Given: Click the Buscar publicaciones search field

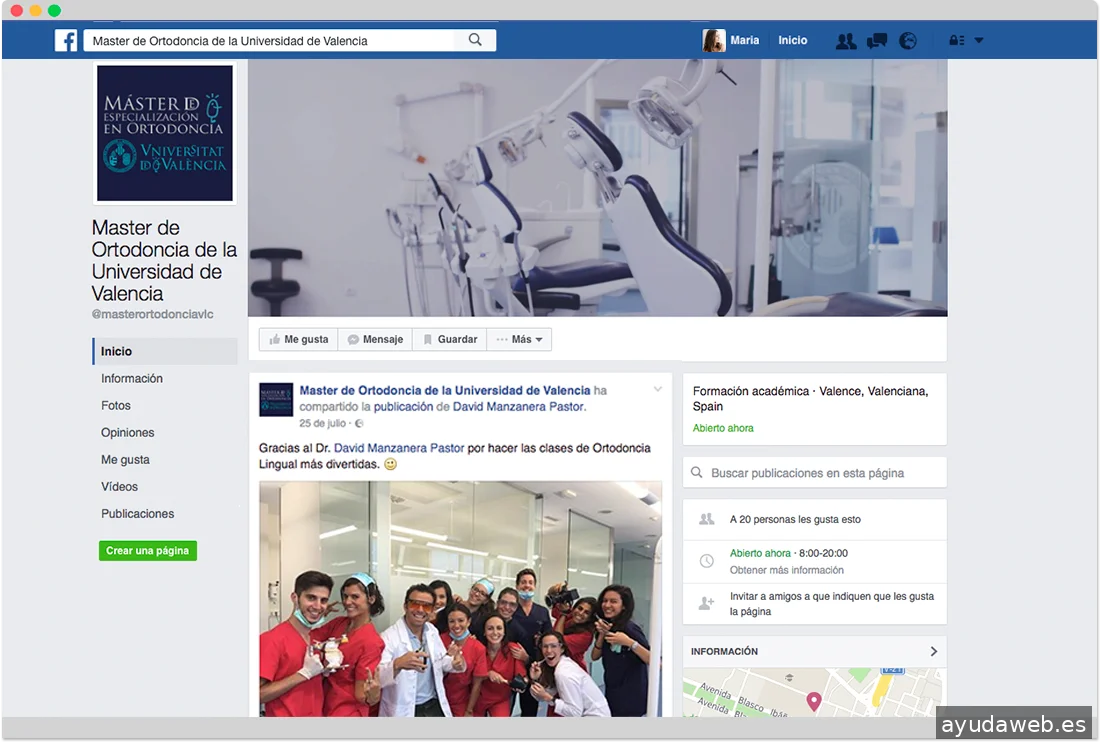Looking at the screenshot, I should click(x=814, y=473).
